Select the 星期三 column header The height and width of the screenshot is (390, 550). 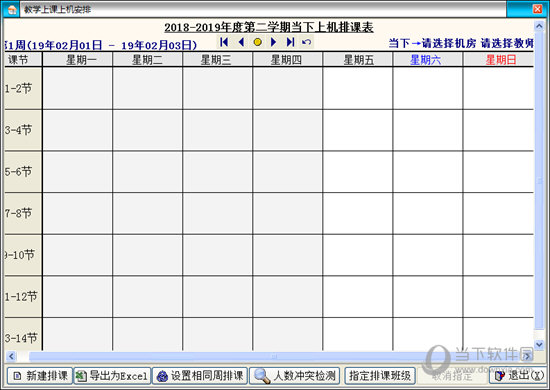pos(217,60)
